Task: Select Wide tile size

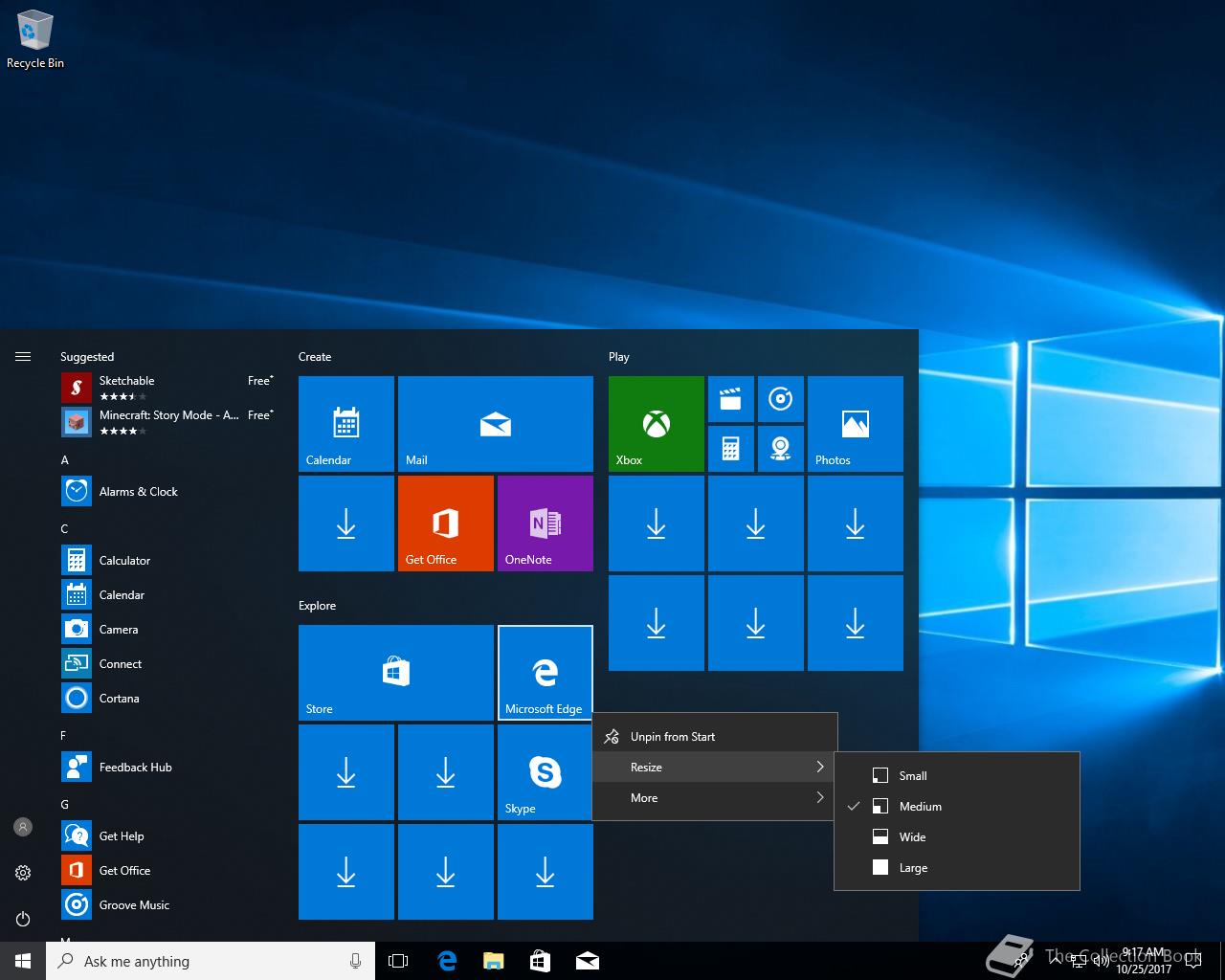Action: (957, 837)
